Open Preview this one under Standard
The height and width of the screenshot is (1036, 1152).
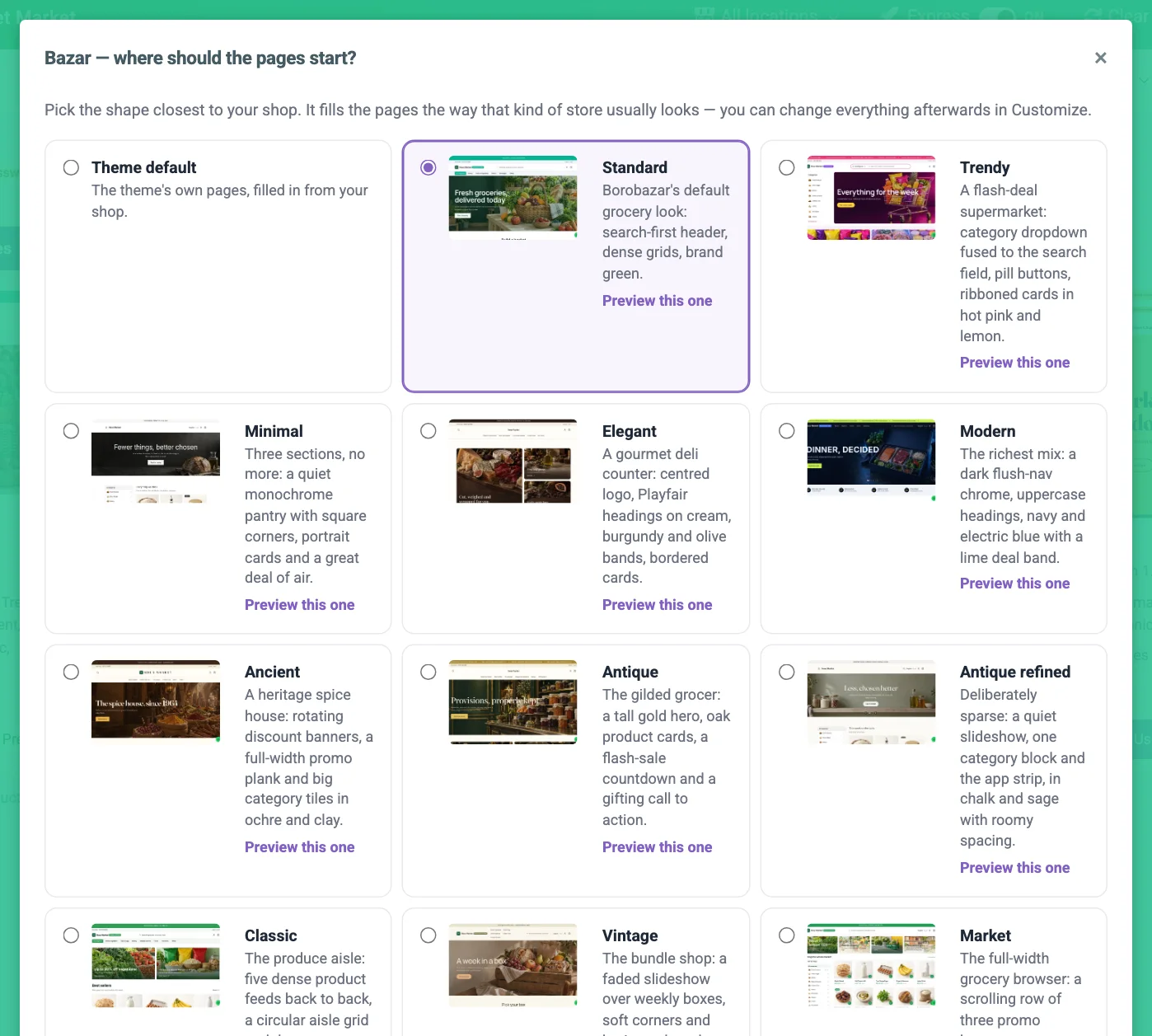coord(657,301)
